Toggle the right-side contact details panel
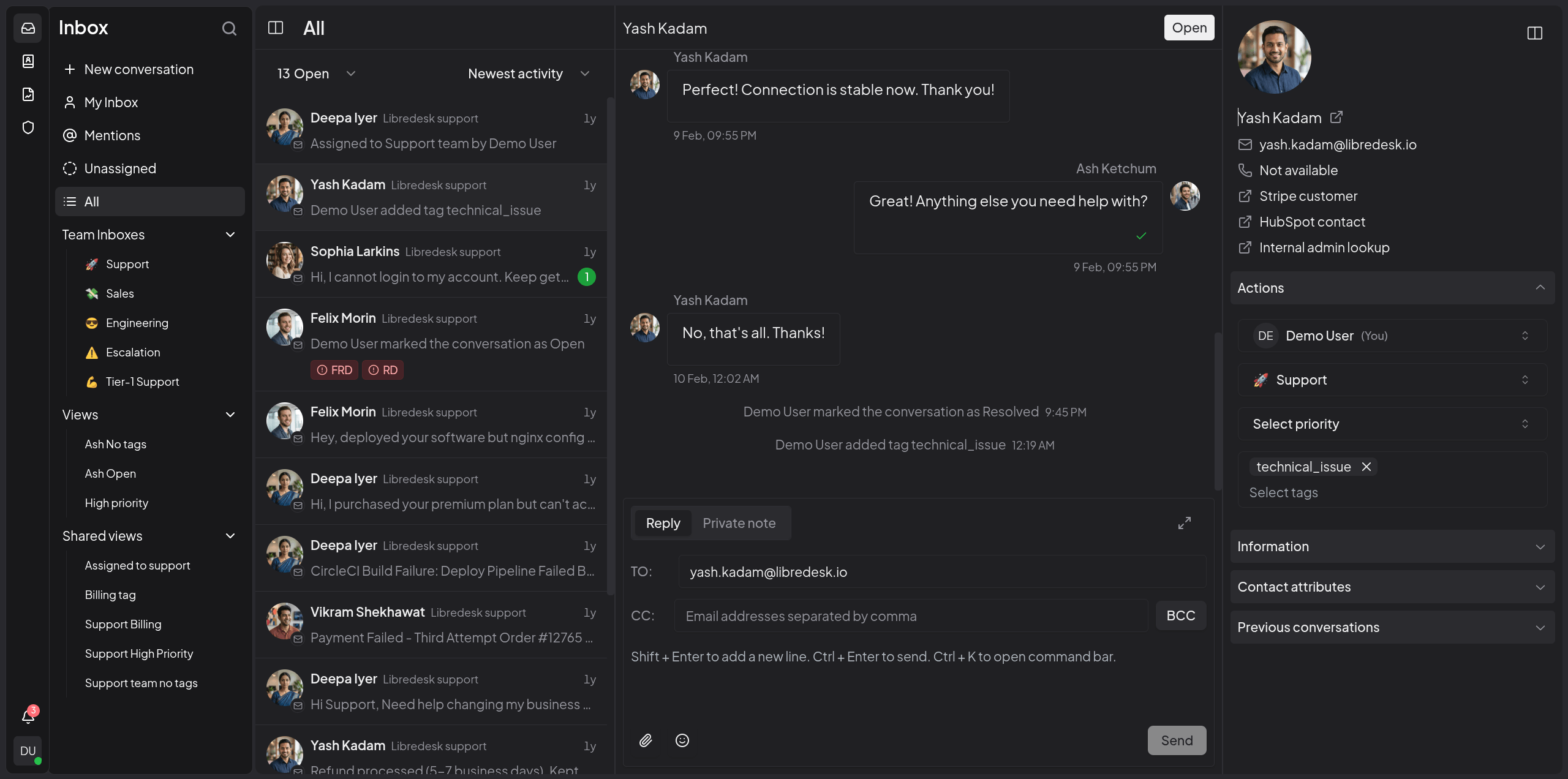The height and width of the screenshot is (779, 1568). 1534,32
